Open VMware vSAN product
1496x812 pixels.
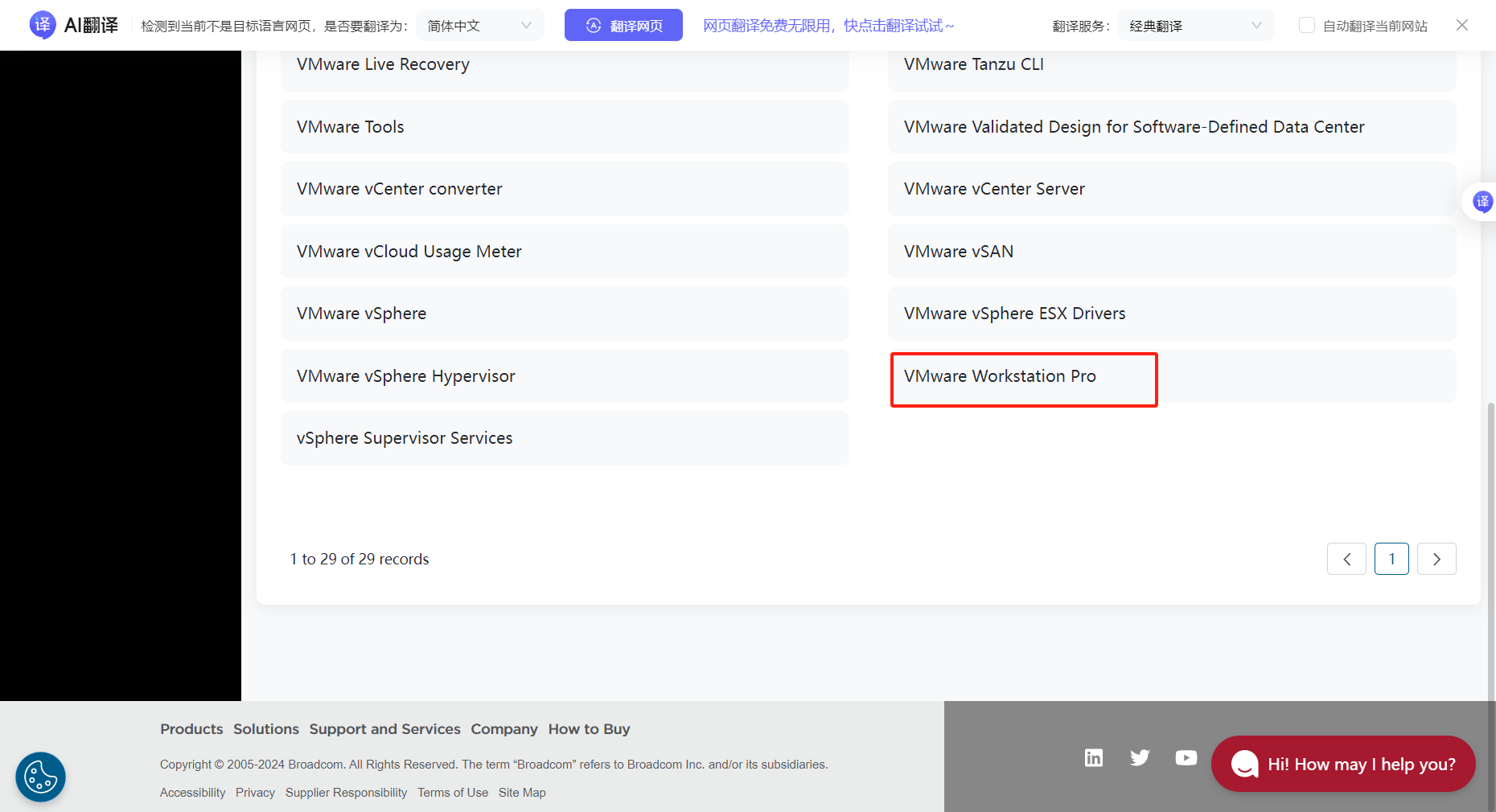(1172, 251)
